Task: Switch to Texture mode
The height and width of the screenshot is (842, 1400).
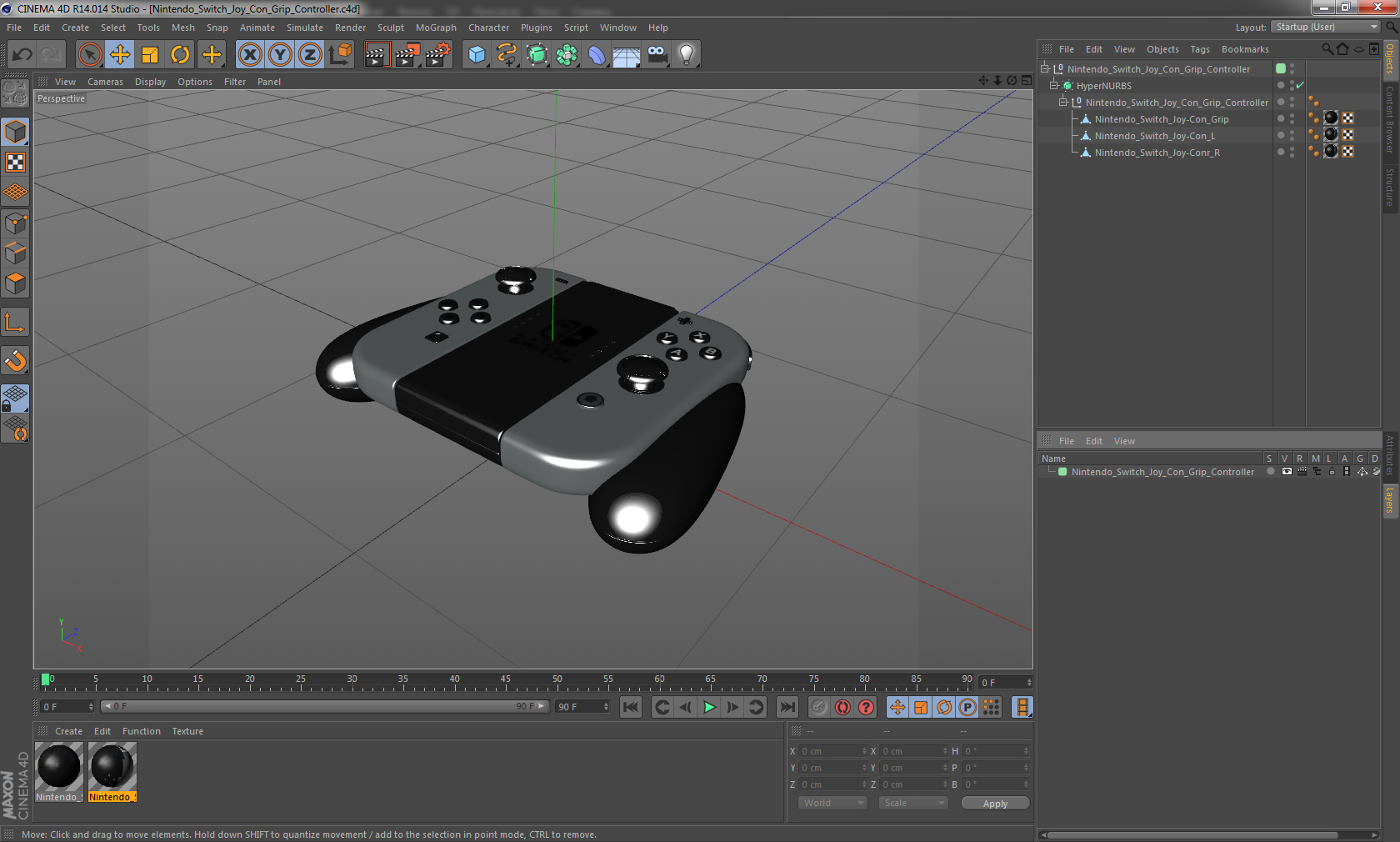Action: point(15,163)
